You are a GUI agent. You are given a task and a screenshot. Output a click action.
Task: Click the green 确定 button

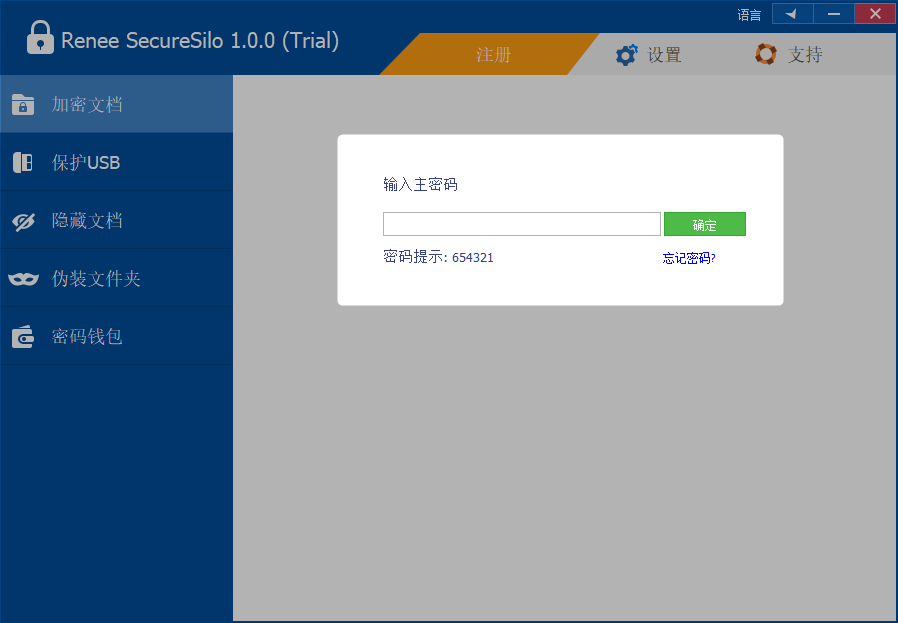point(704,224)
